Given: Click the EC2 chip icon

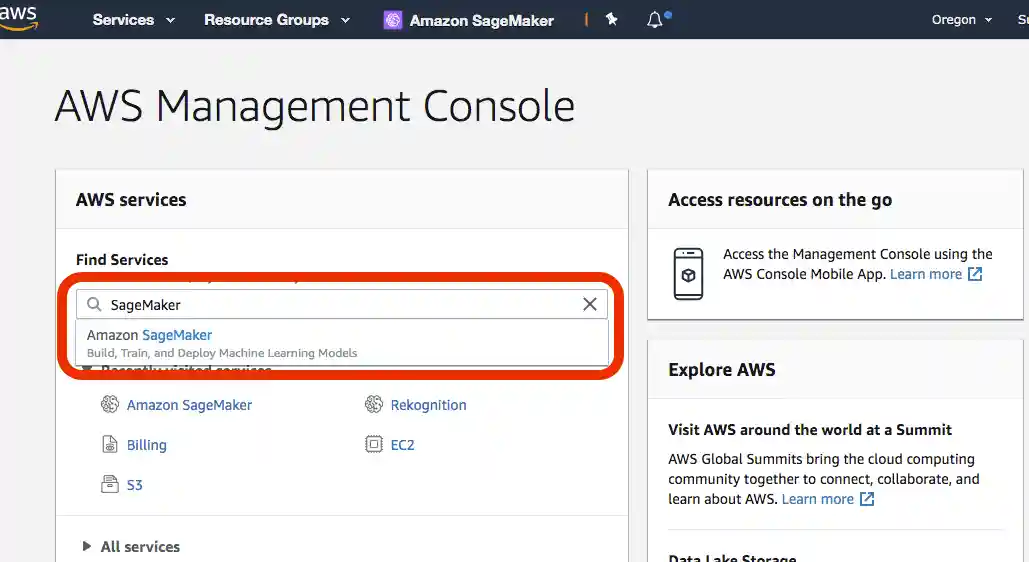Looking at the screenshot, I should coord(373,444).
